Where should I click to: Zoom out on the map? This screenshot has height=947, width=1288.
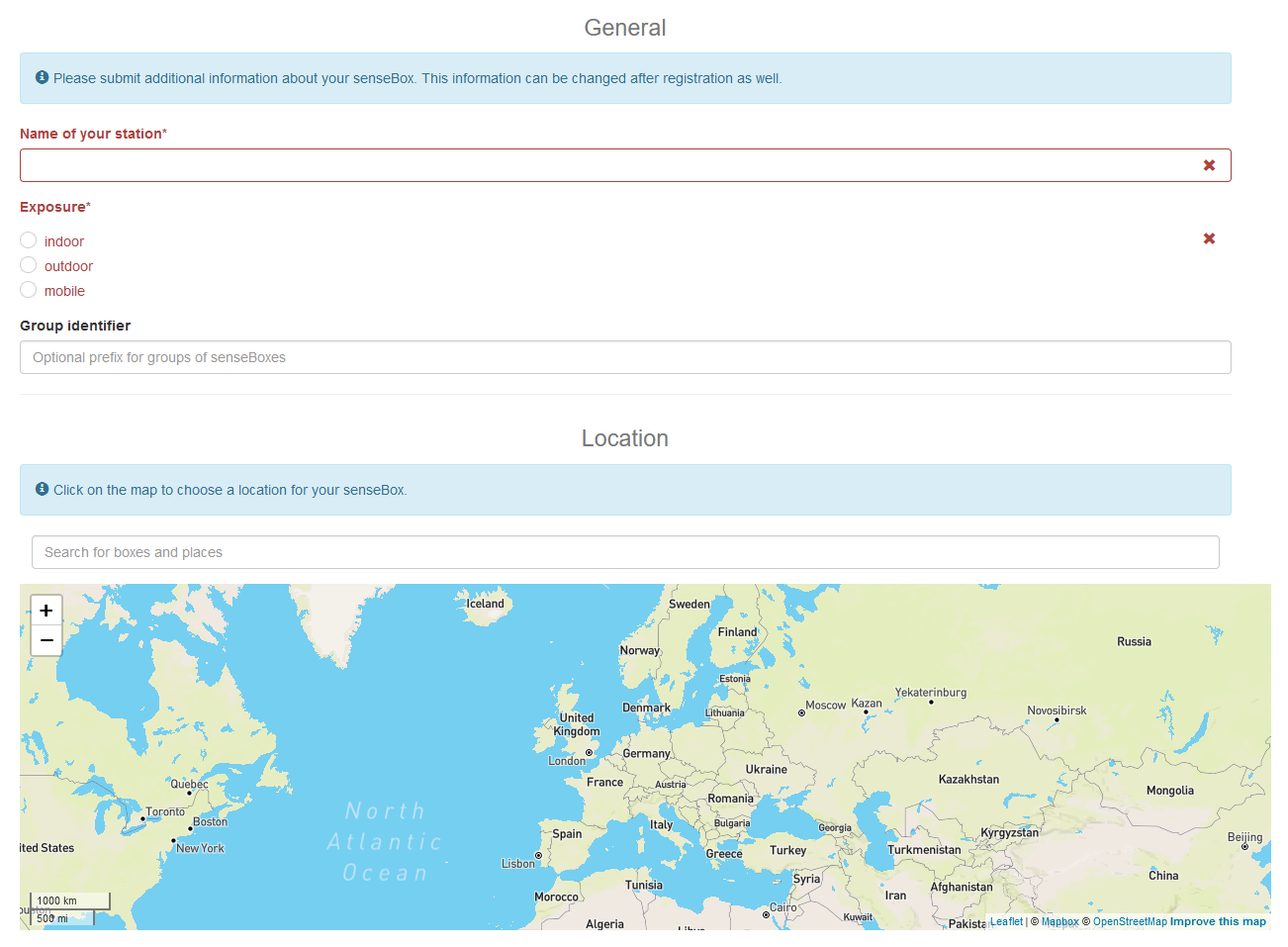46,640
